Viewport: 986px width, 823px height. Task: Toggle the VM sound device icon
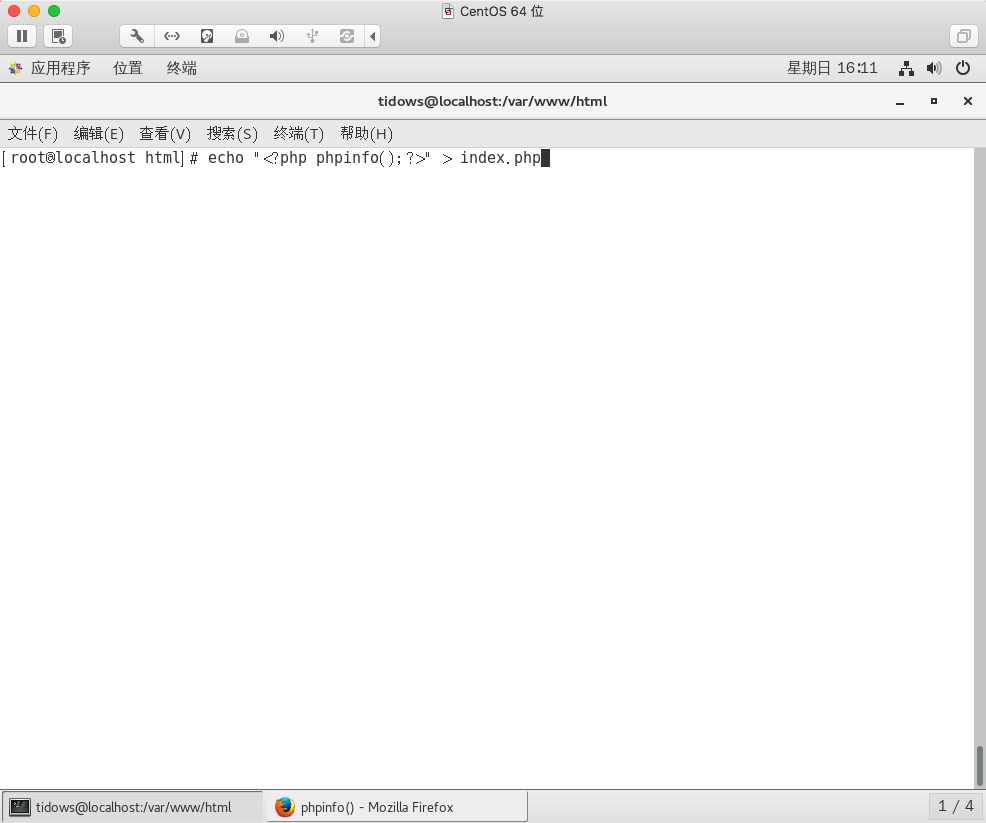pyautogui.click(x=277, y=36)
